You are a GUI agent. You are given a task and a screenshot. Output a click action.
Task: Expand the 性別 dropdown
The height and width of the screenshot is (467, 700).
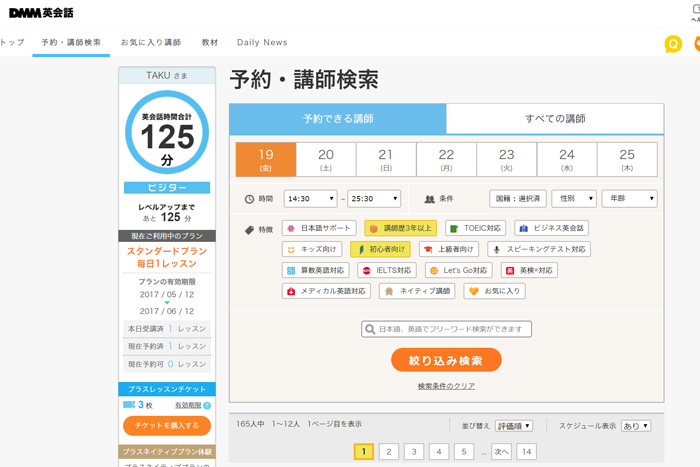click(x=573, y=199)
